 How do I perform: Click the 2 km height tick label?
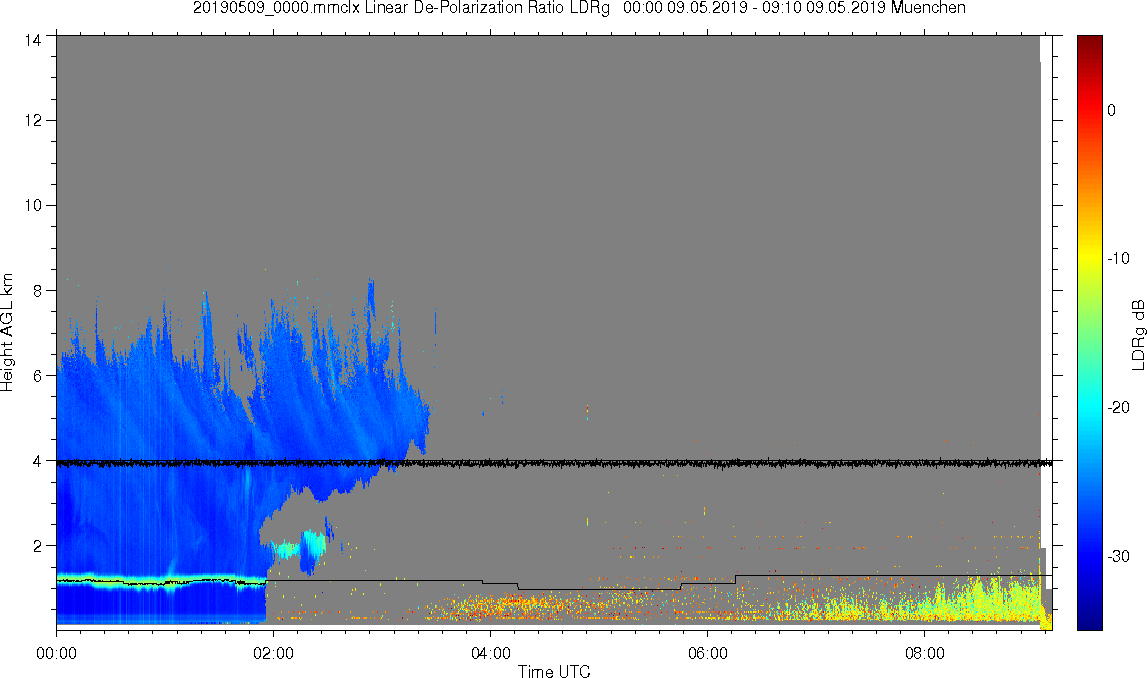(37, 546)
